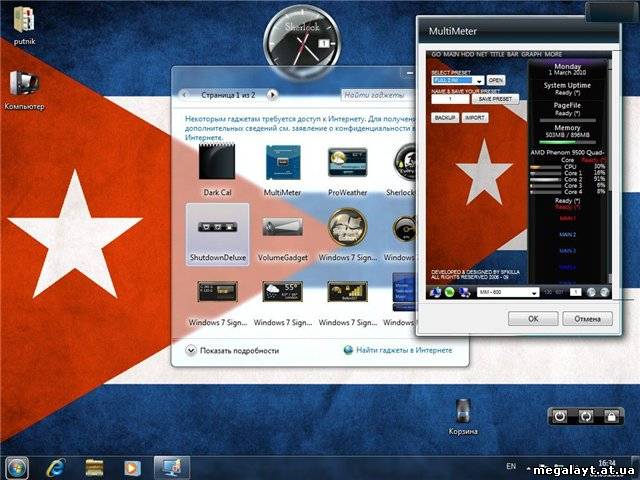Click the first round grey icon right of the MultiMeter footer number field
Screen dimensions: 640x480
[x=591, y=292]
